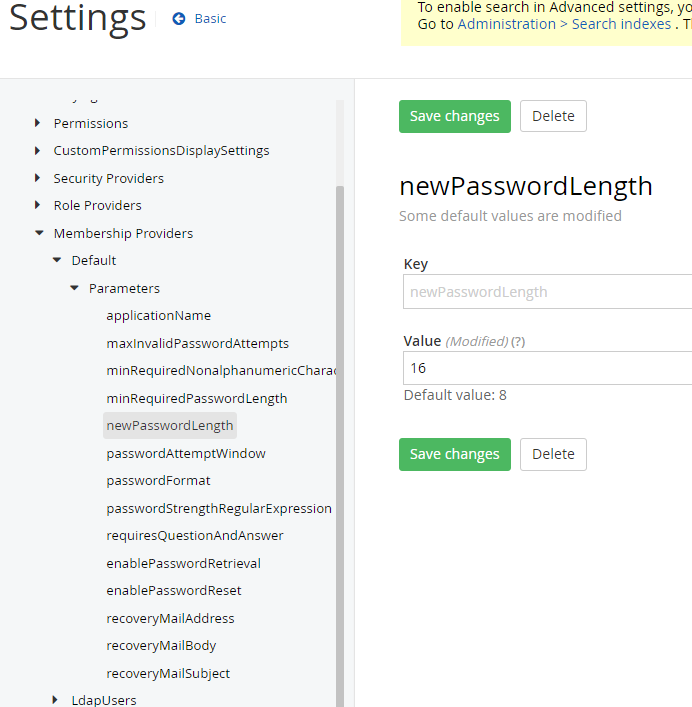Click the tree panel scrollbar thumb

coord(340,446)
